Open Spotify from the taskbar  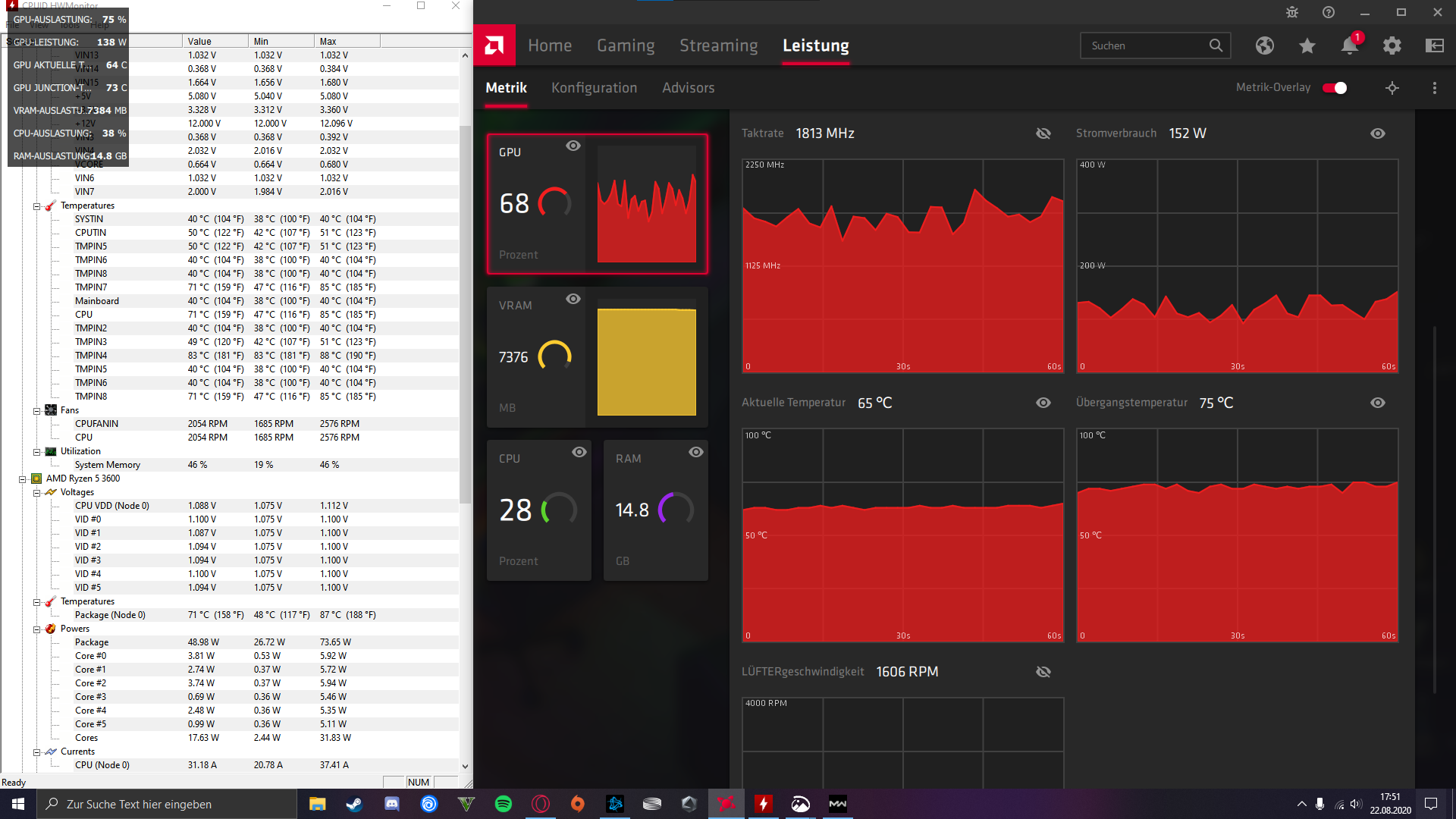tap(503, 804)
